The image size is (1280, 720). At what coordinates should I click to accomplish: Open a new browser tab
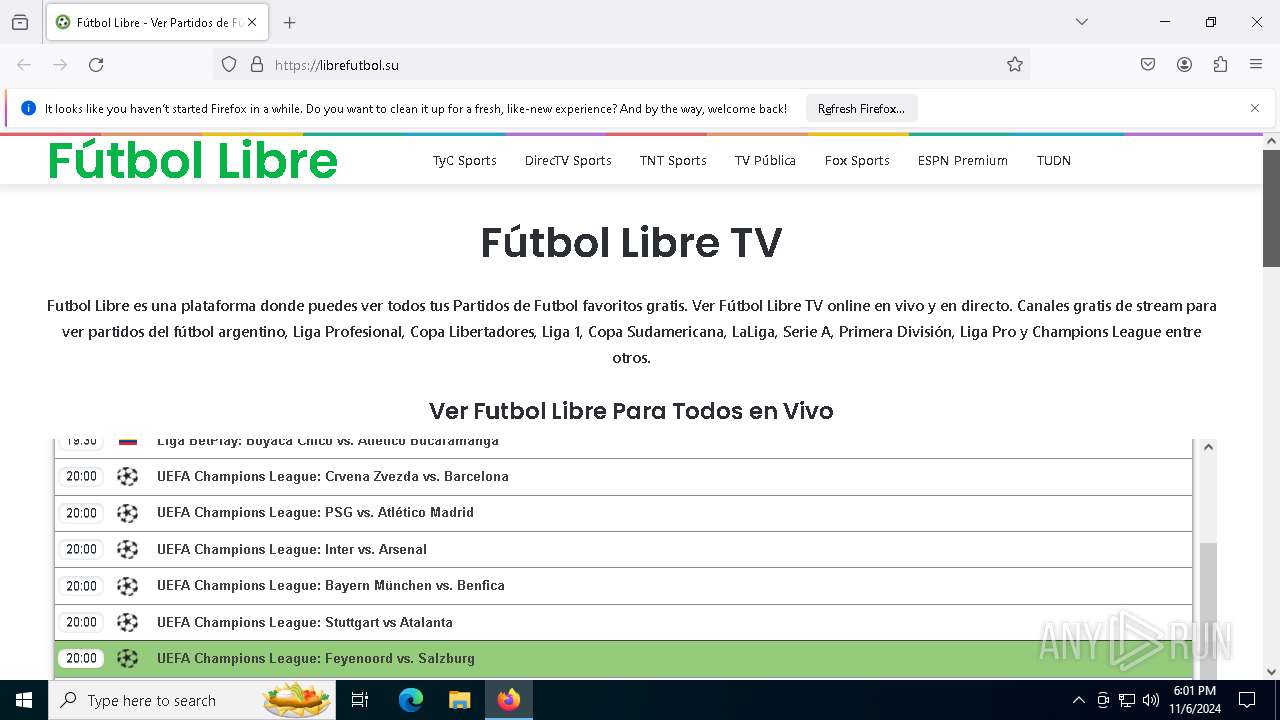click(290, 22)
